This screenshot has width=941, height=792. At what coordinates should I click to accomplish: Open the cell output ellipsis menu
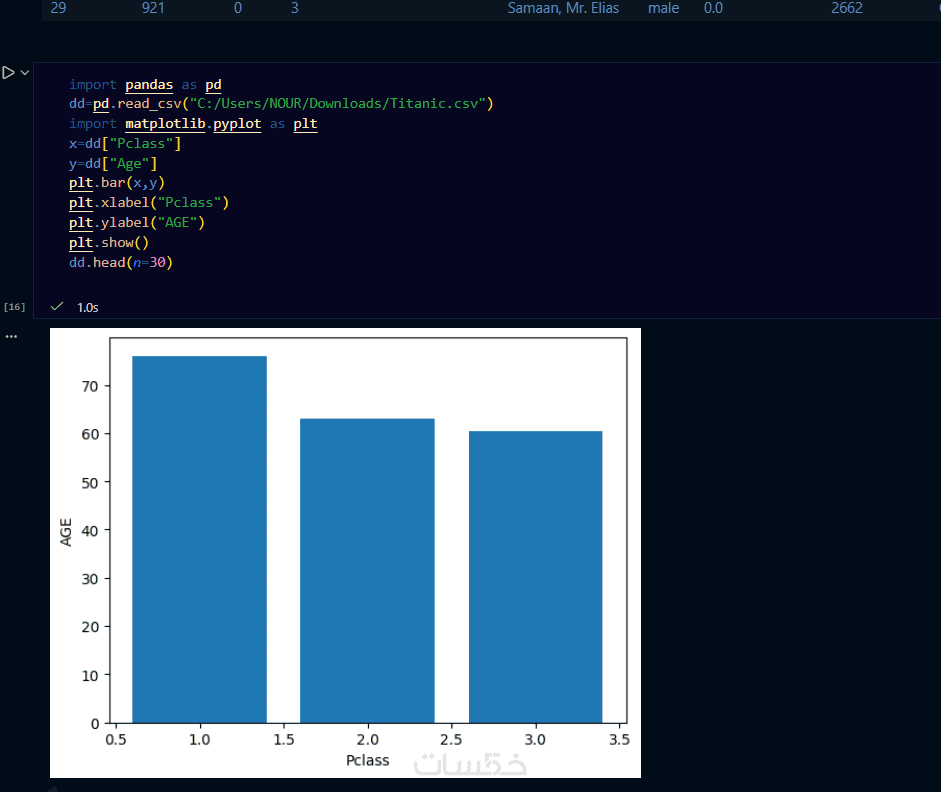[x=11, y=337]
